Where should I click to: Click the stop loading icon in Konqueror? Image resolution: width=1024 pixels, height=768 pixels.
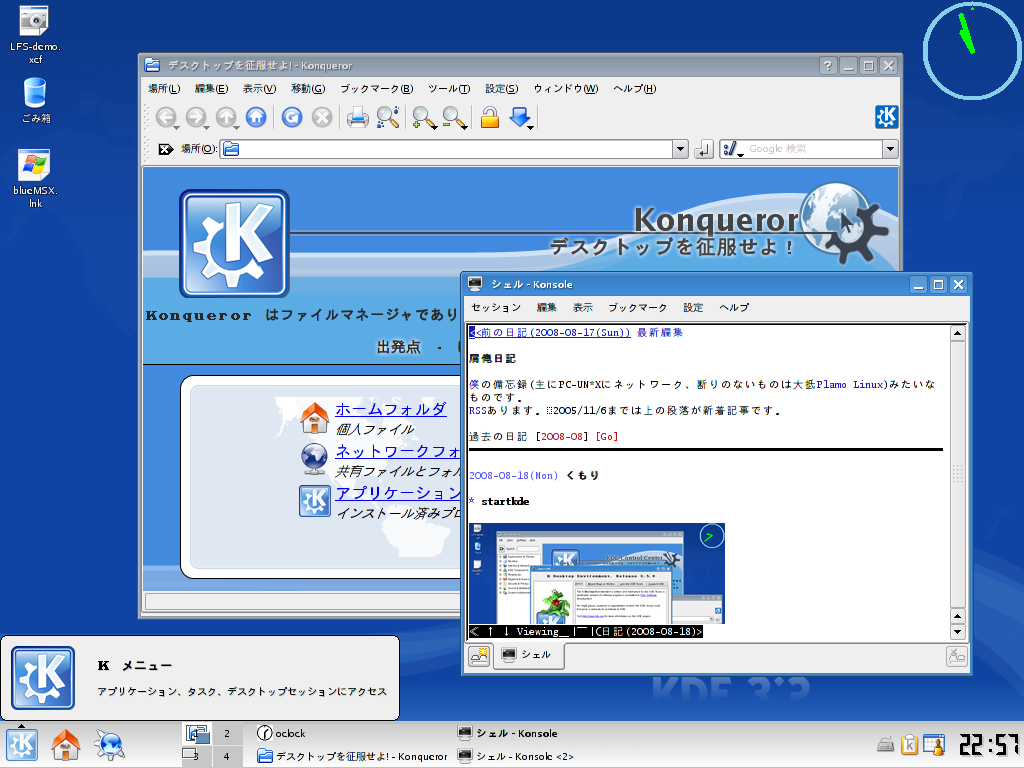(x=321, y=118)
